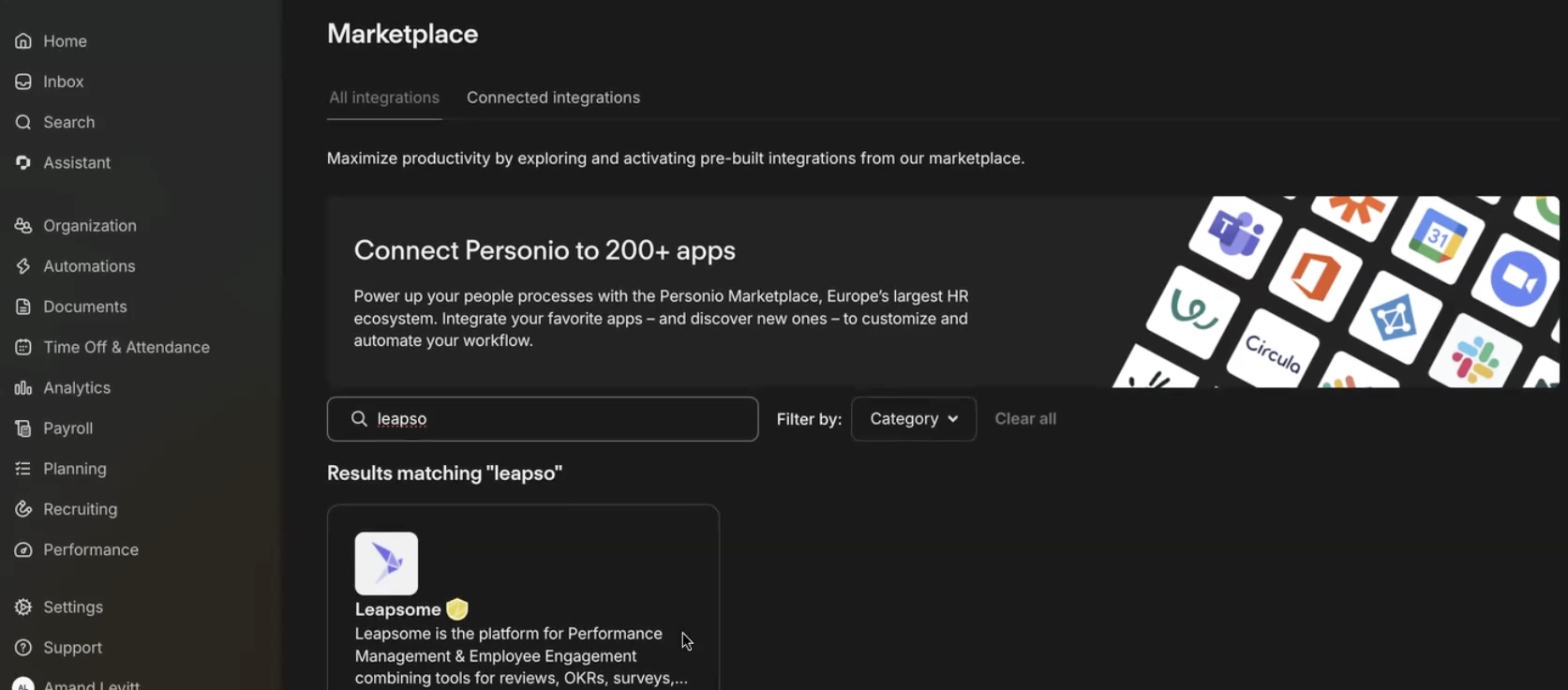Open Support question mark icon
1568x690 pixels.
23,648
